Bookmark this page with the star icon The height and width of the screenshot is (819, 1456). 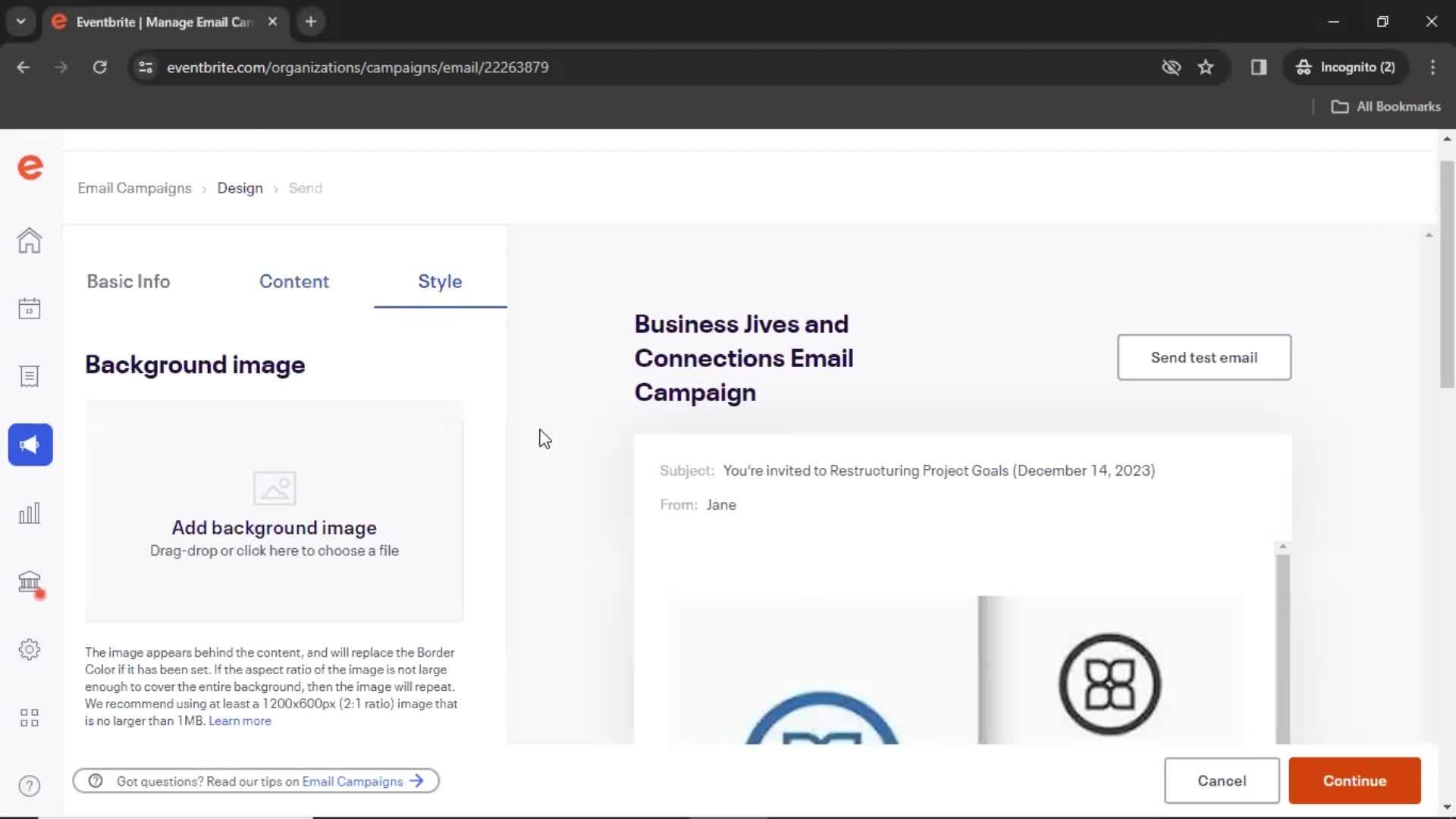1206,67
